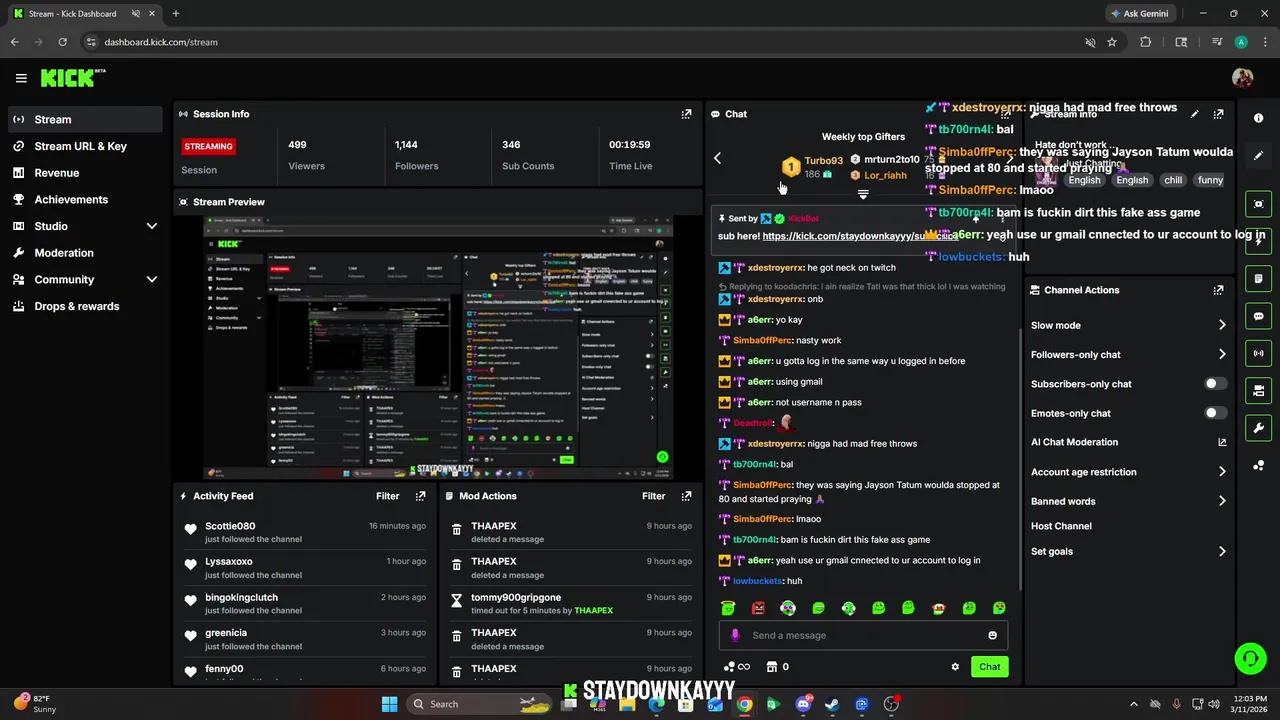Toggle the wrench widget icon in the right sidebar
The height and width of the screenshot is (720, 1280).
click(1258, 428)
